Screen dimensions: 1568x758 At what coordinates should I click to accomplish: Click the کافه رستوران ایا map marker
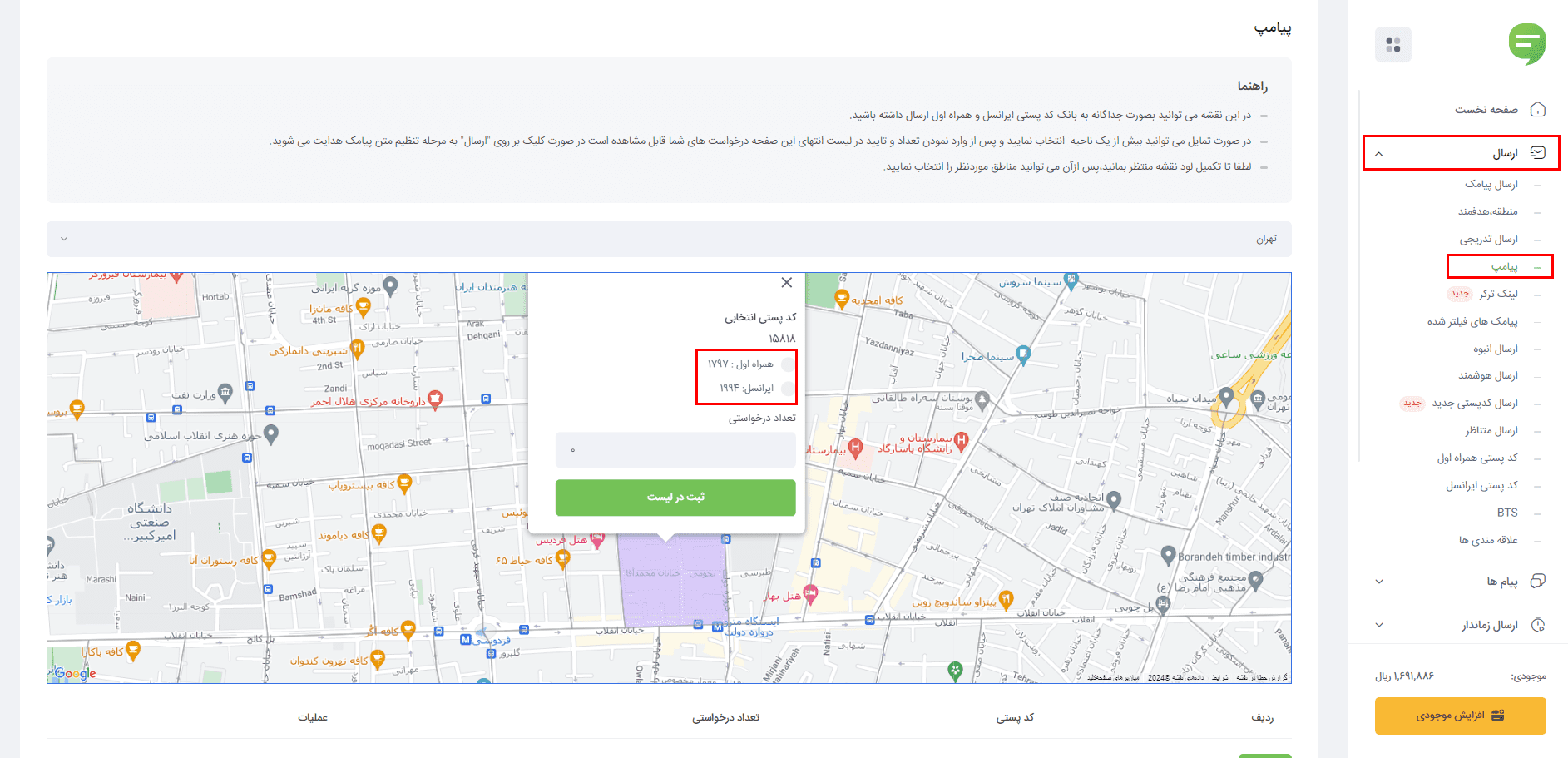[x=269, y=559]
